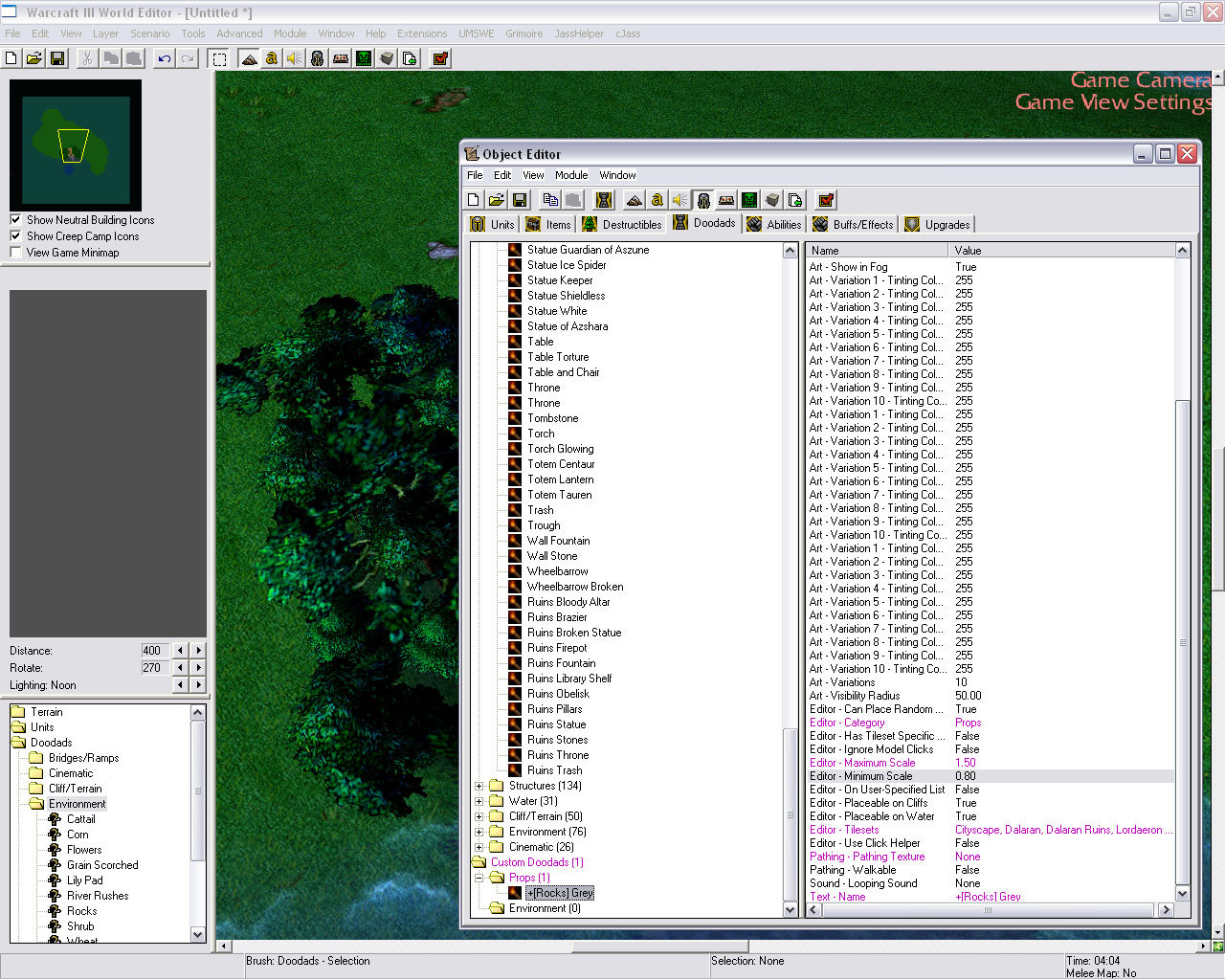Uncheck Show Neutral Building Icons

15,219
